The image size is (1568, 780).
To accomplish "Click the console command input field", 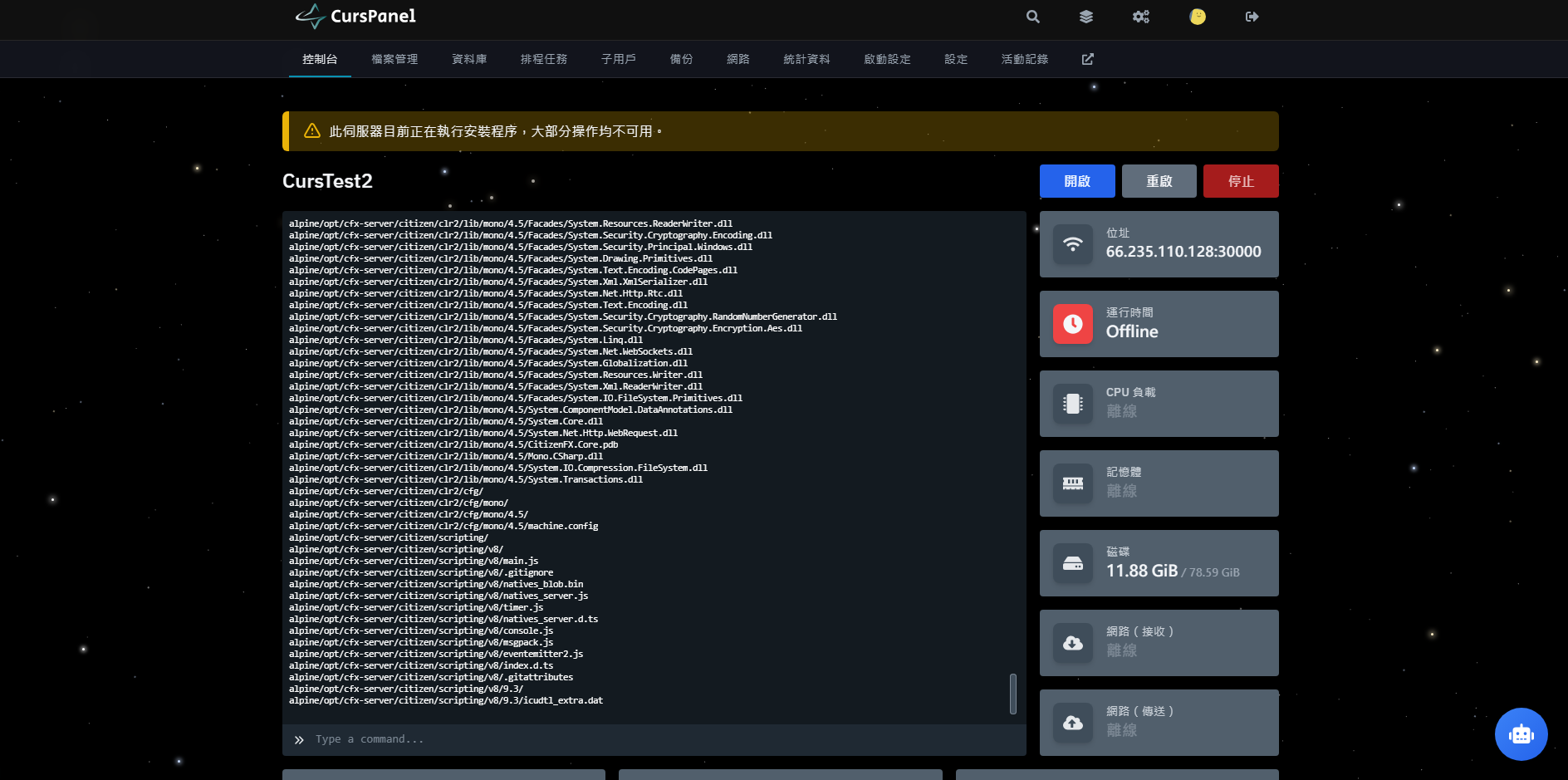I will [656, 739].
